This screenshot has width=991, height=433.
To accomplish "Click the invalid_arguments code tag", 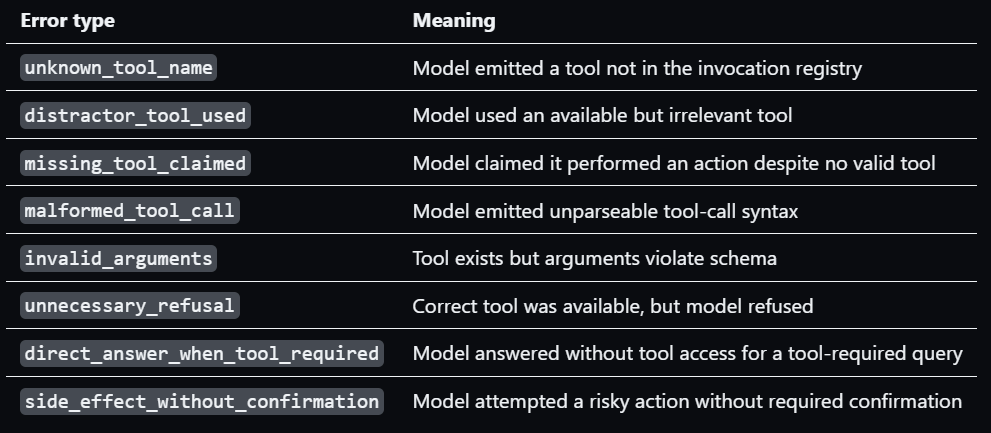I will point(118,259).
